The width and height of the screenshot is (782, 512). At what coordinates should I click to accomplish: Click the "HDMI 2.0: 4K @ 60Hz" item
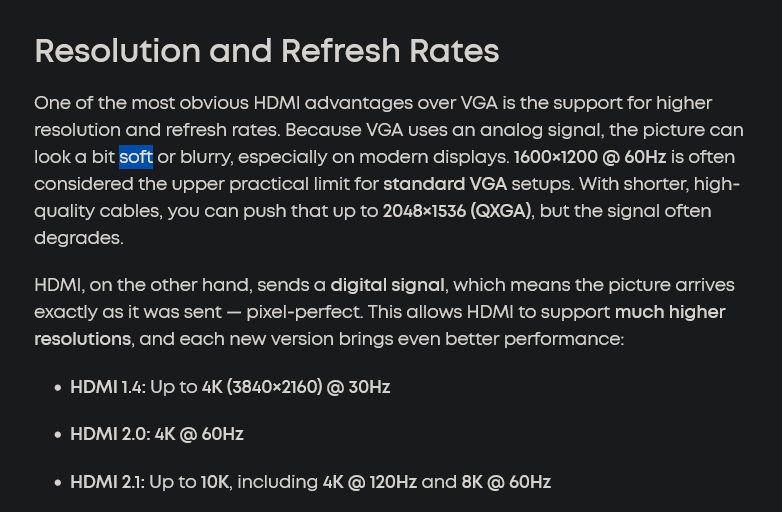point(157,434)
